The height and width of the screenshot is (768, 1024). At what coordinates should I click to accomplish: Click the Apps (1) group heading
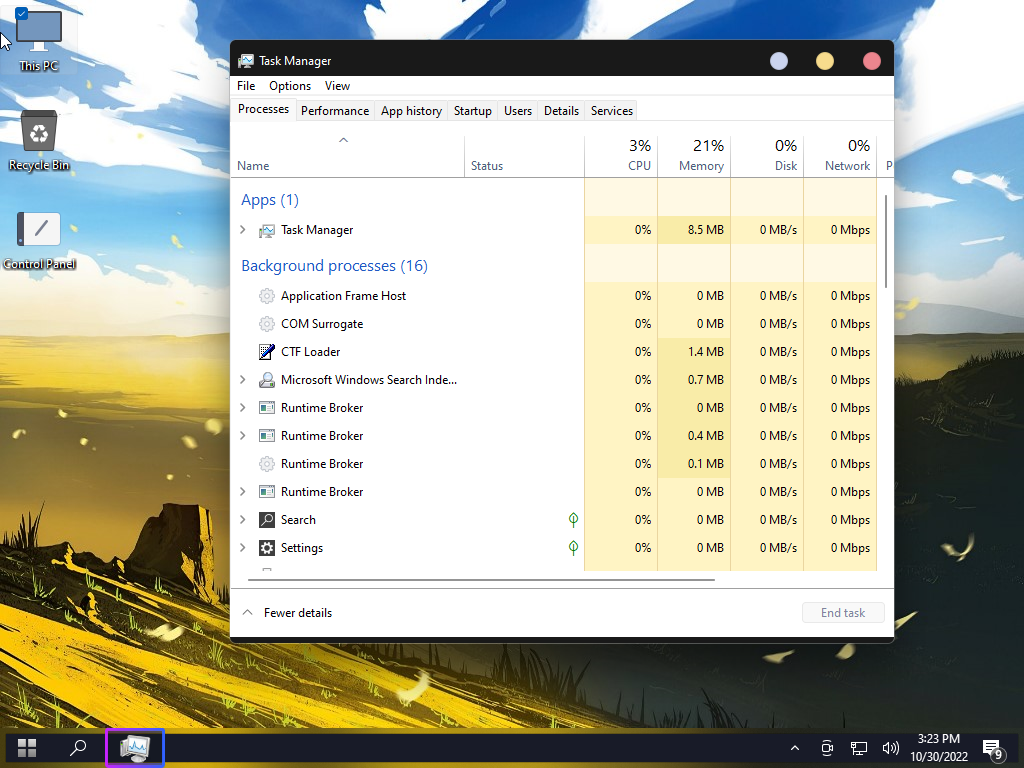[270, 200]
